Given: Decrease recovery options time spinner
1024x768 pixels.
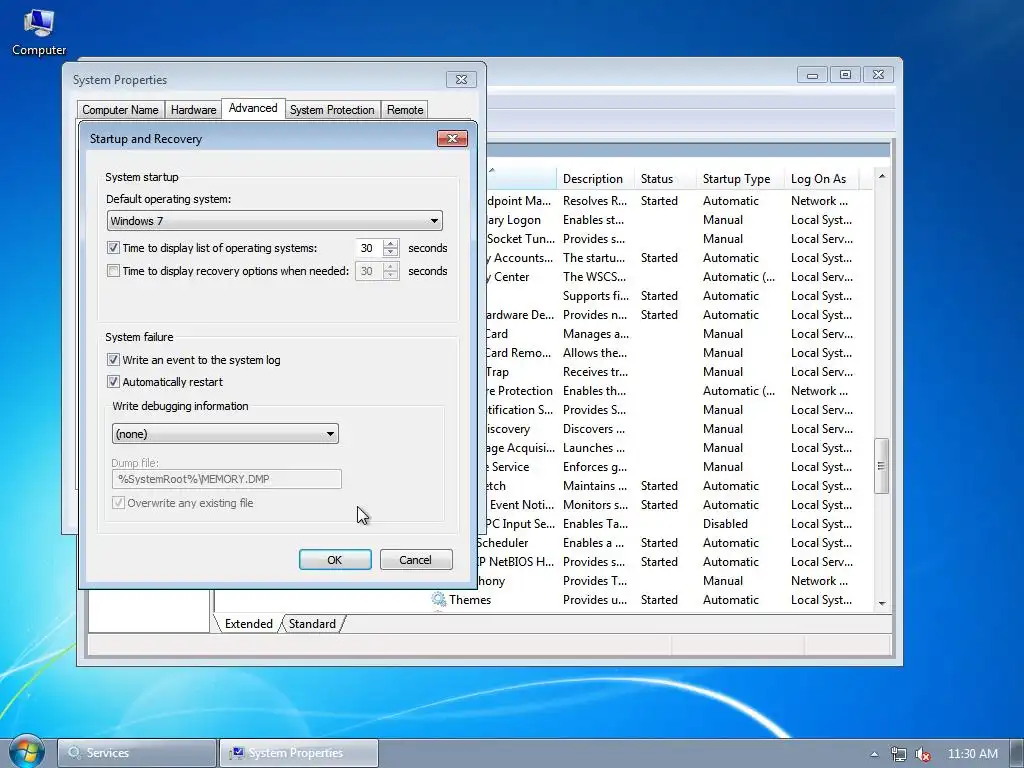Looking at the screenshot, I should coord(391,276).
